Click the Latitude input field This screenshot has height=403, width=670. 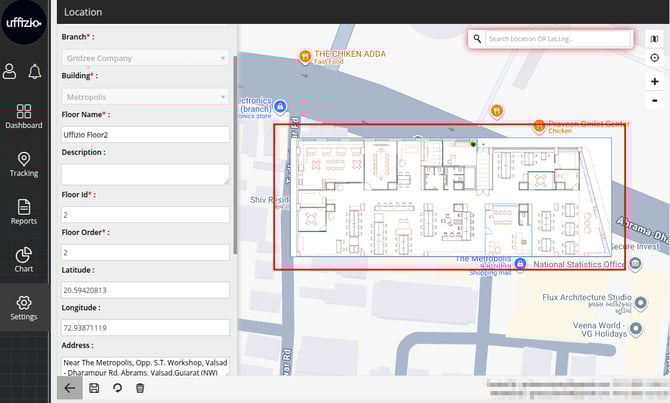point(145,290)
